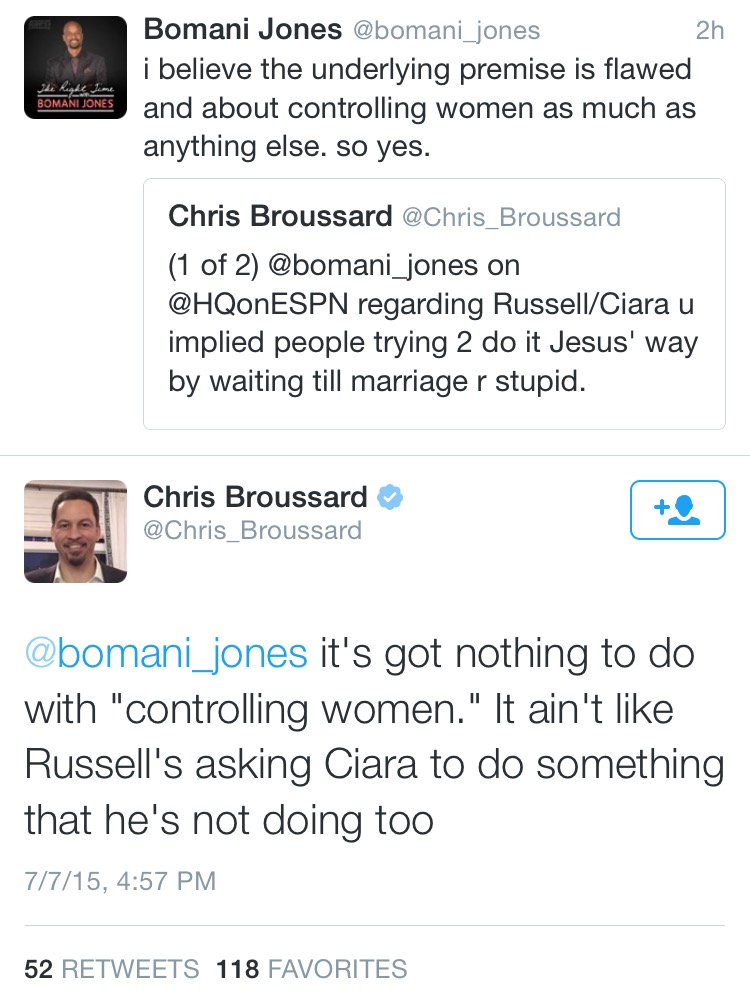This screenshot has height=1000, width=750.
Task: Open Bomani Jones profile picture
Action: (75, 67)
